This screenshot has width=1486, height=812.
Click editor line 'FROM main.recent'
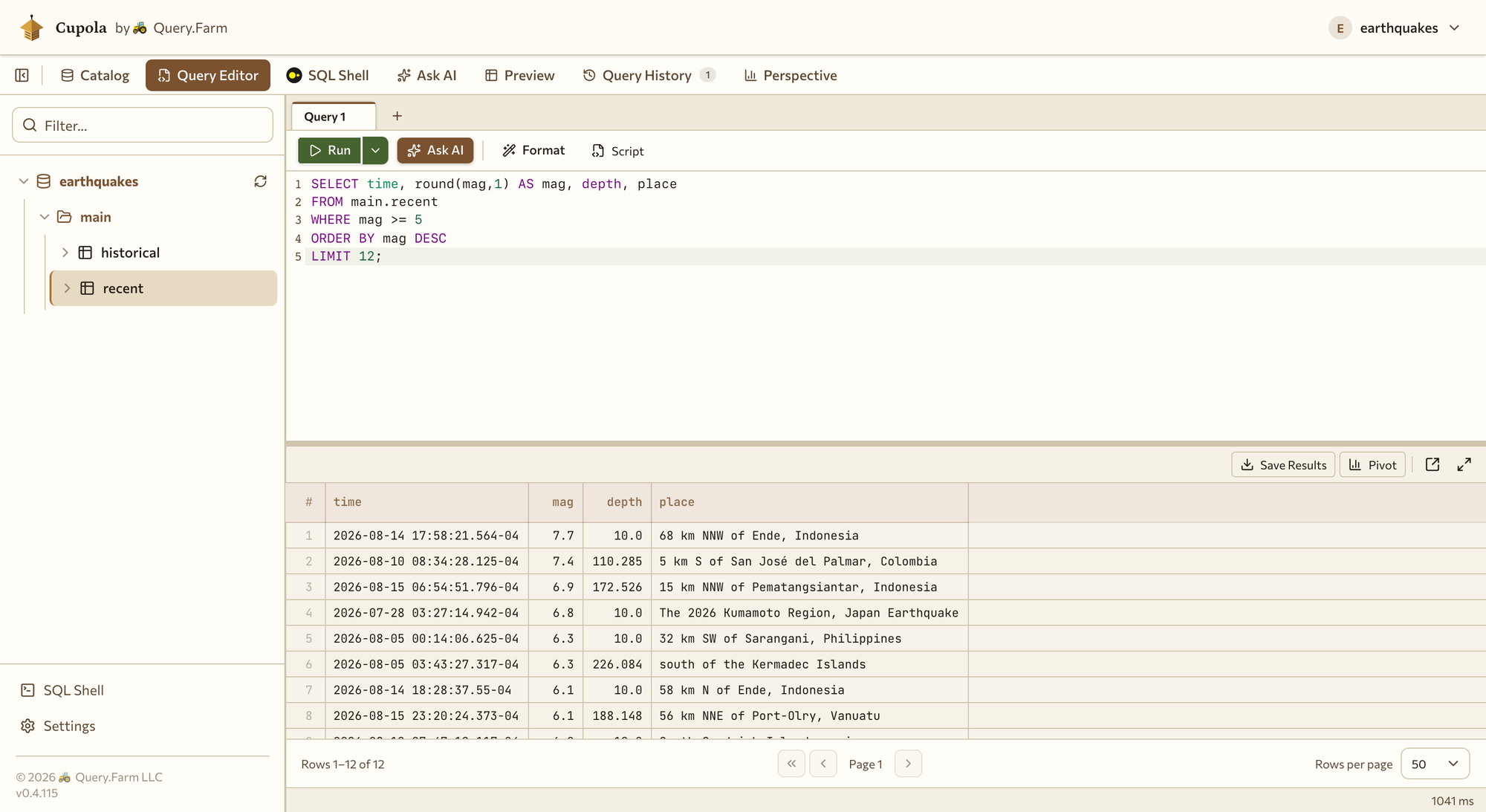tap(374, 202)
